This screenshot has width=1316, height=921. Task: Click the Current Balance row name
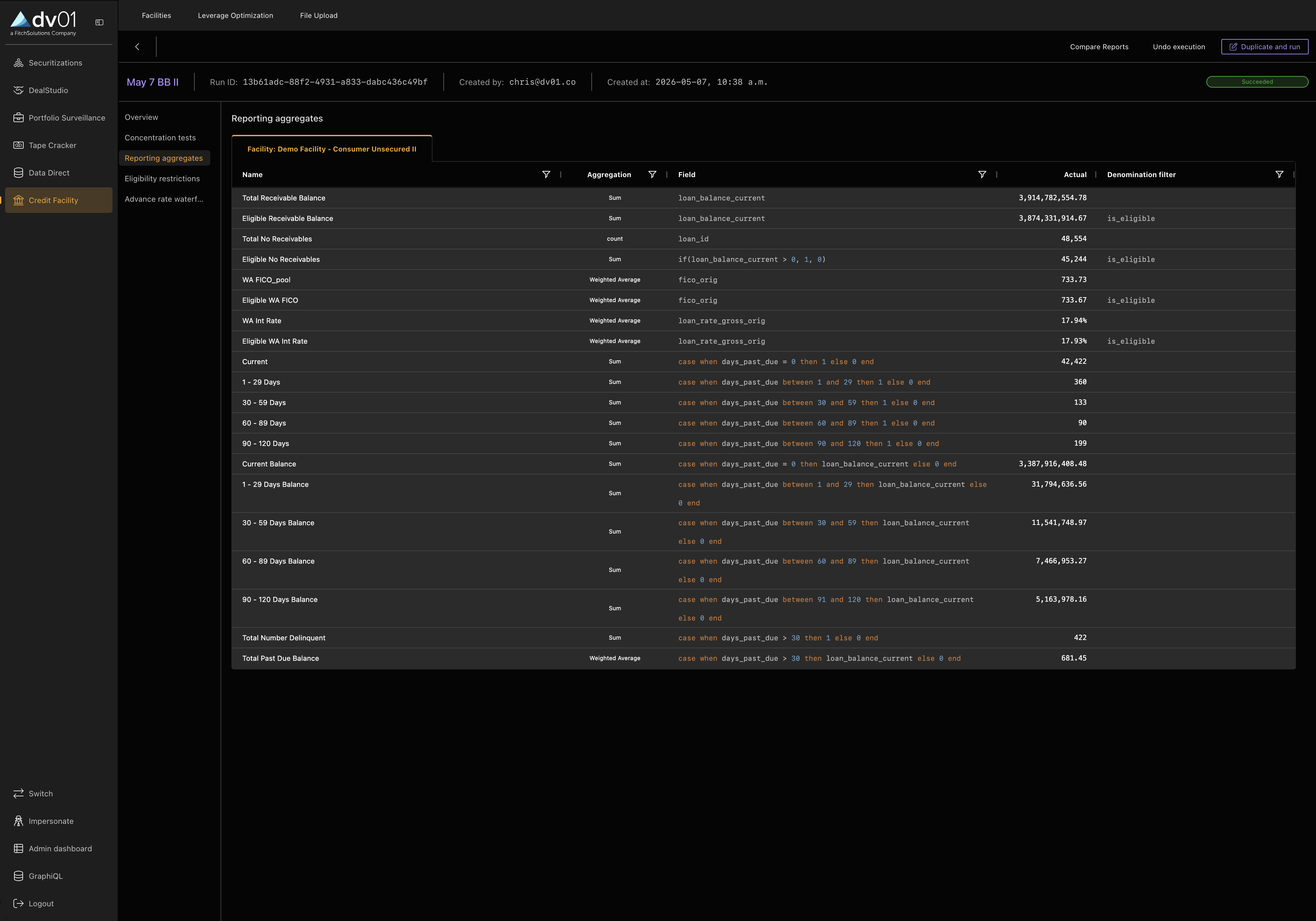point(269,464)
